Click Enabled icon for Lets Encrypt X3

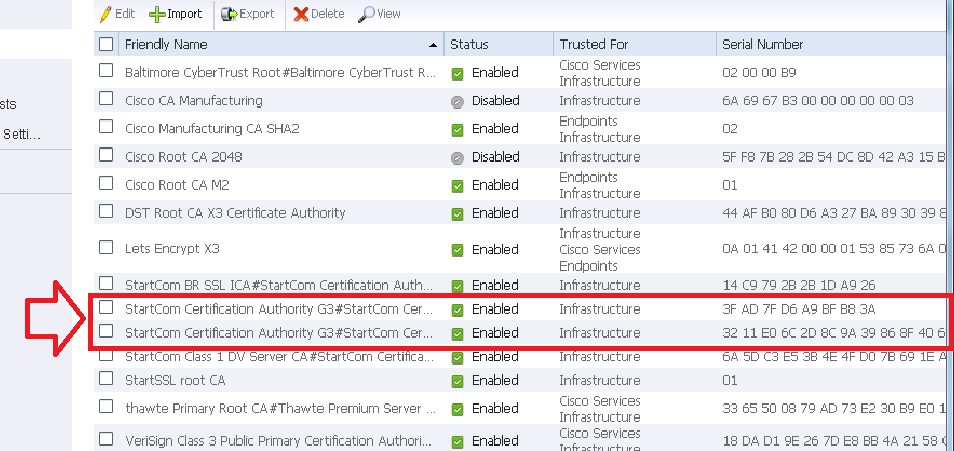458,250
